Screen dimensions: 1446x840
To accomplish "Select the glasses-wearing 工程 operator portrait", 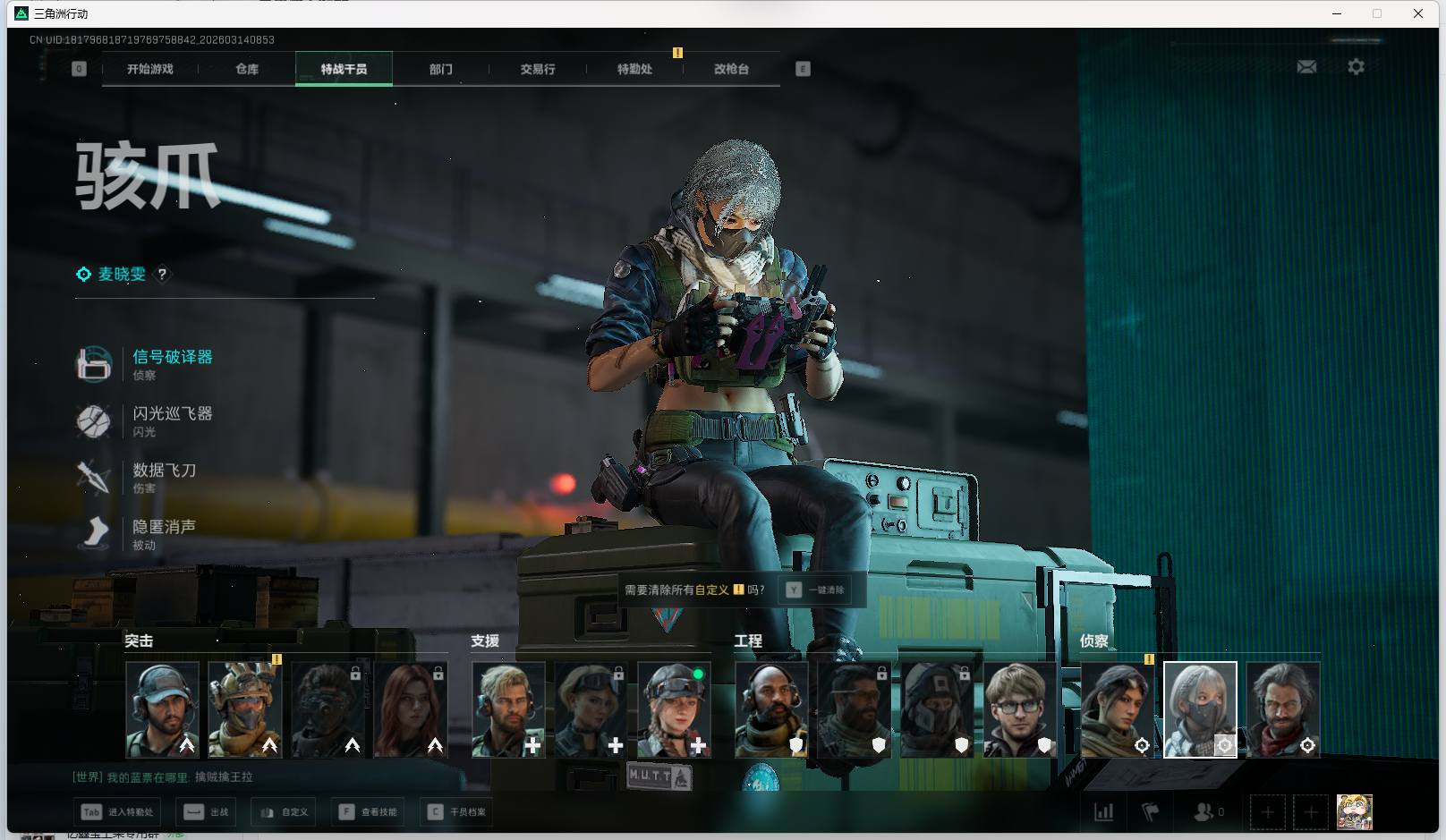I will 1019,709.
